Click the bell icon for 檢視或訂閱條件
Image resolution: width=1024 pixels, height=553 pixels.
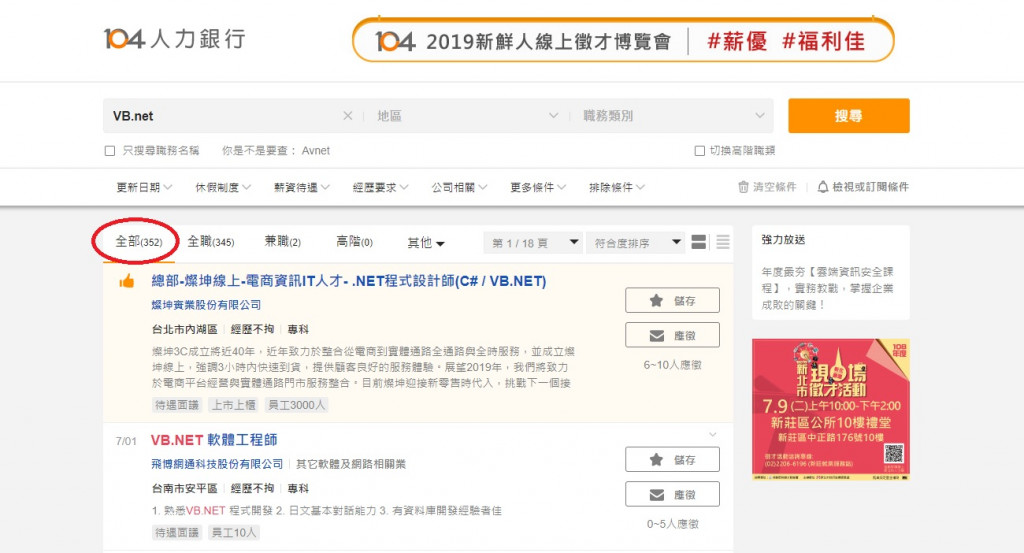823,187
